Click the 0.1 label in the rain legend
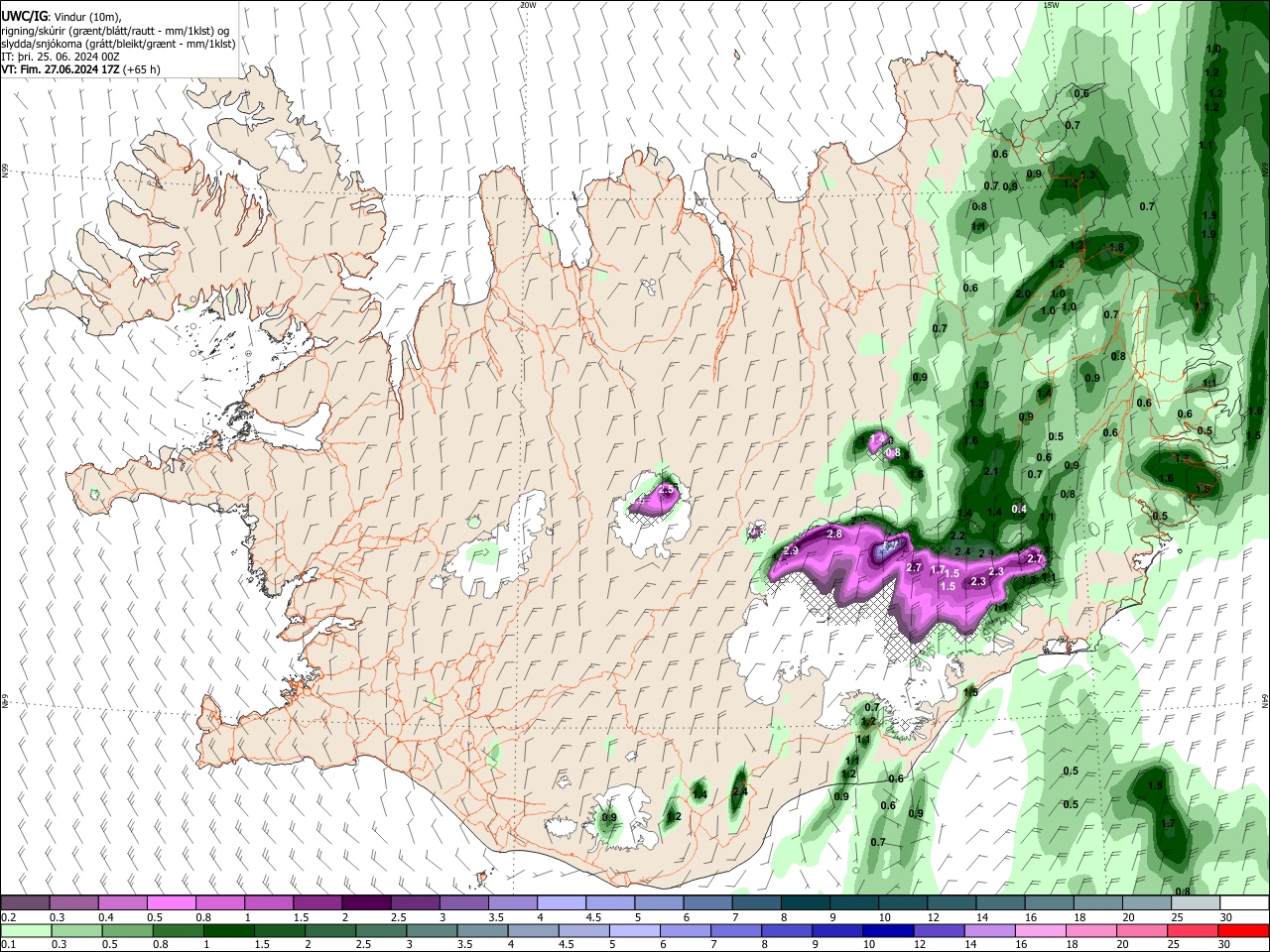The height and width of the screenshot is (952, 1270). pyautogui.click(x=9, y=945)
